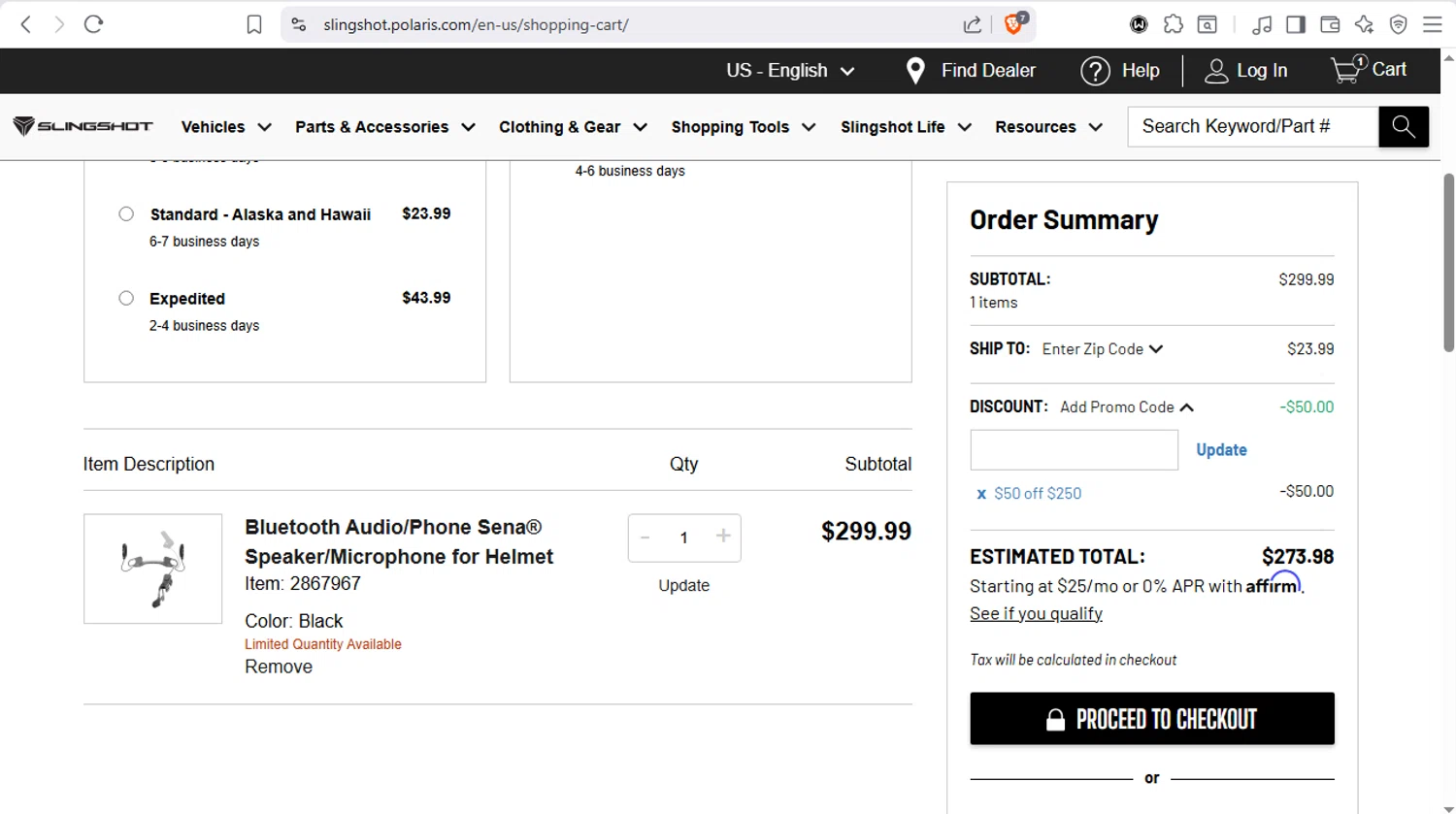Click PROCEED TO CHECKOUT button
Screen dimensions: 1456x814
point(1152,719)
